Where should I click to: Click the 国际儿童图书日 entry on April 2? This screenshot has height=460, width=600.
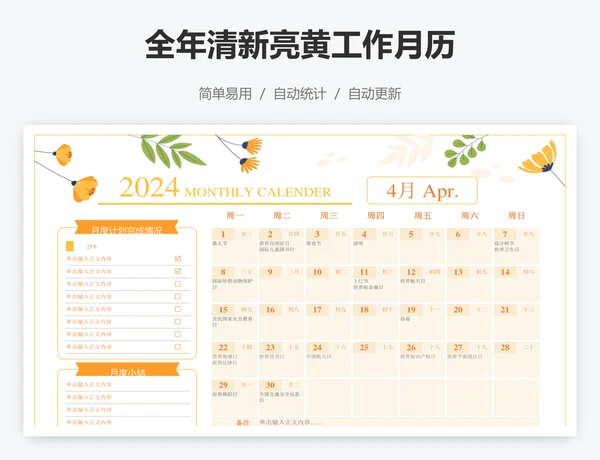[x=277, y=250]
